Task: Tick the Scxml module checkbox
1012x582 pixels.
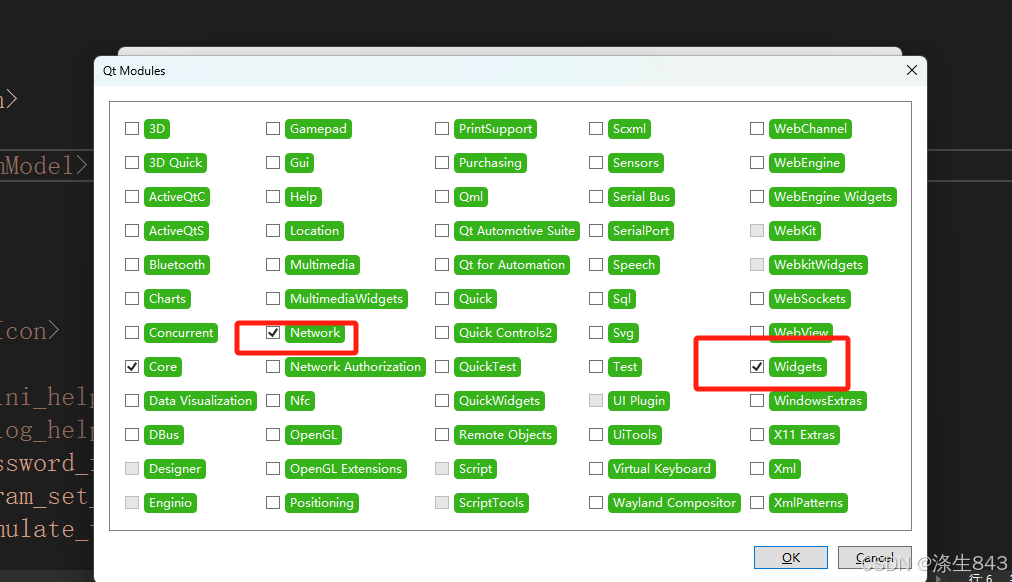Action: click(x=596, y=128)
